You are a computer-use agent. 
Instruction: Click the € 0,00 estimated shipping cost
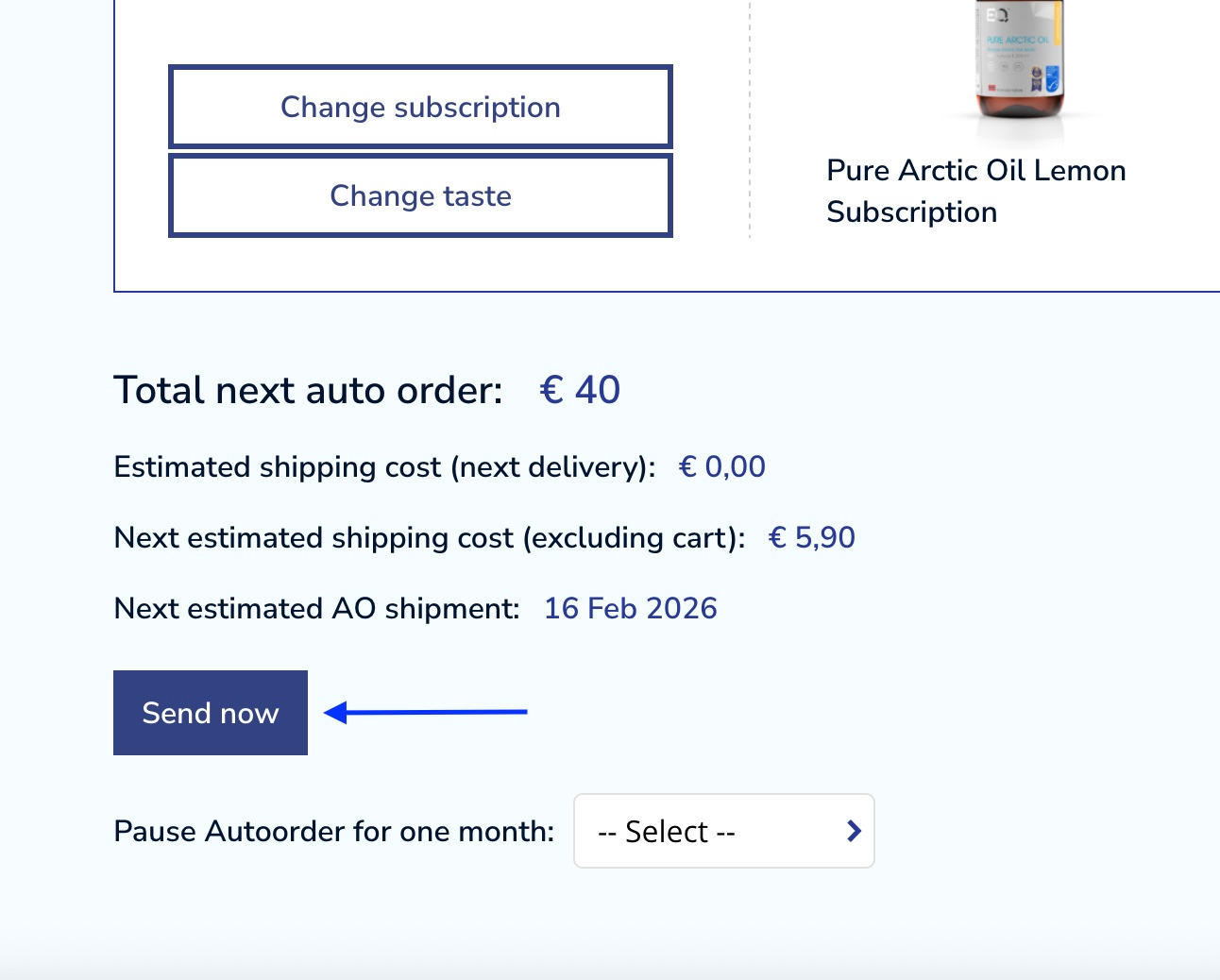(x=722, y=466)
